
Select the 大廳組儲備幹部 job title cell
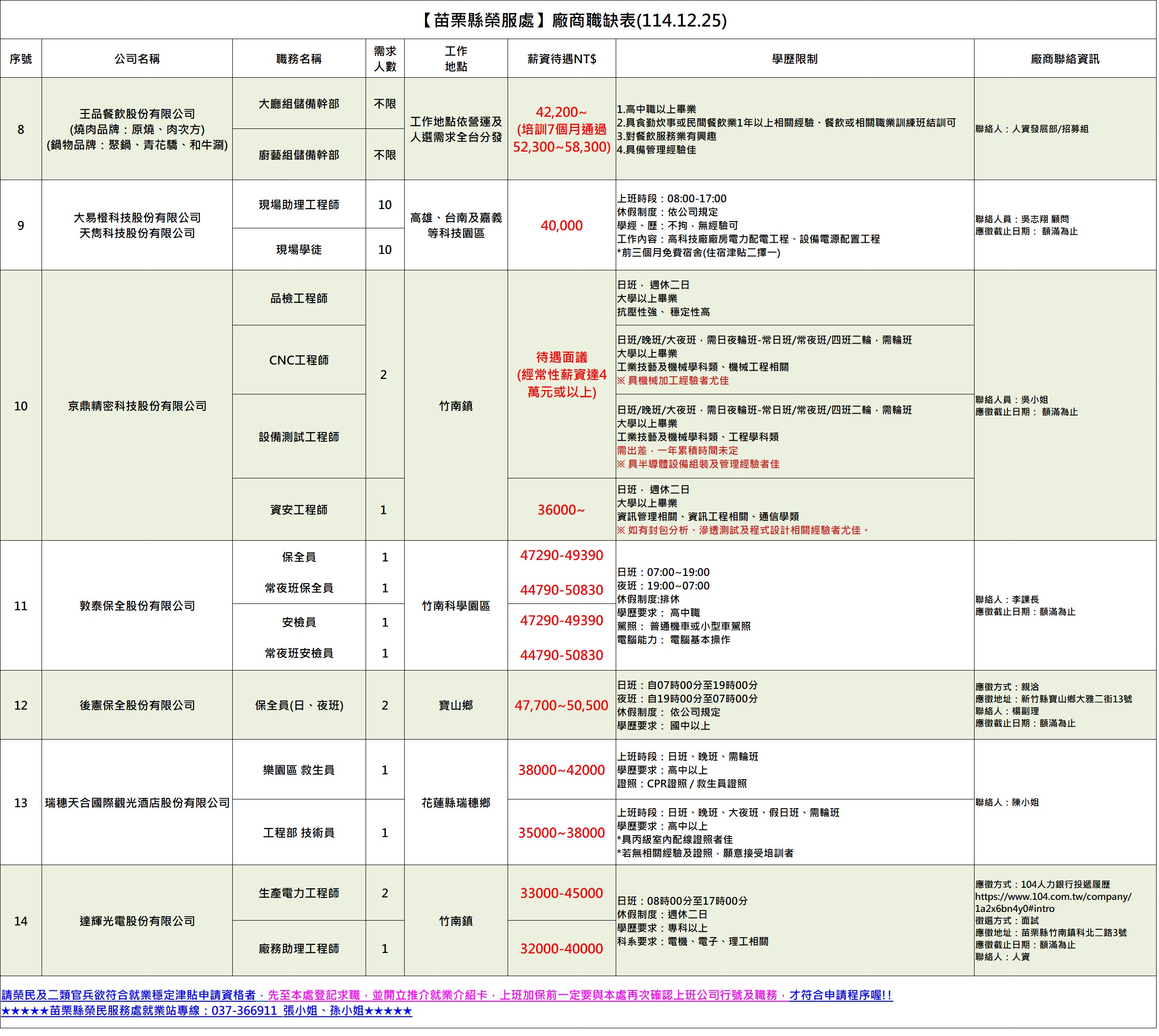click(x=299, y=104)
